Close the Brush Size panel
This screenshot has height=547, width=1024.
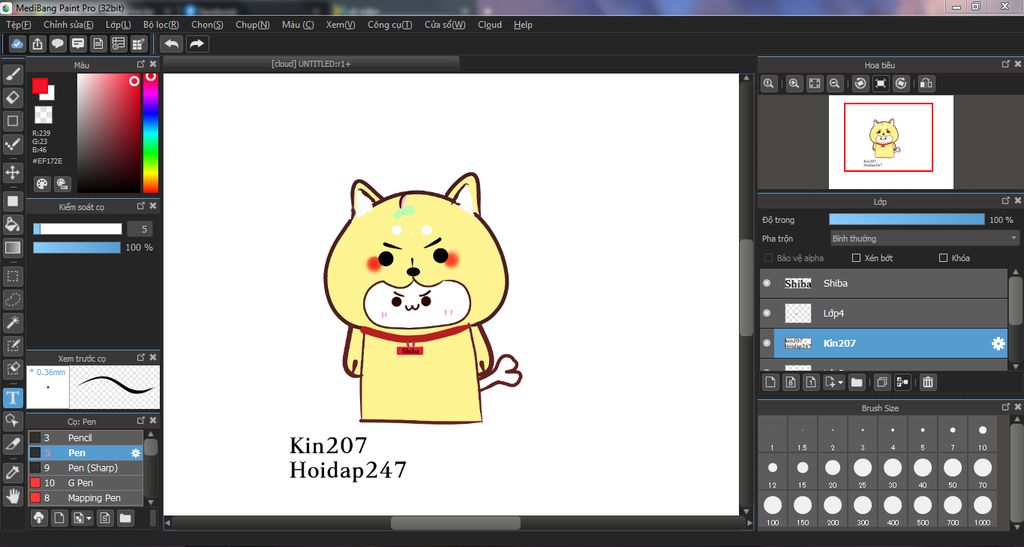(x=1017, y=407)
